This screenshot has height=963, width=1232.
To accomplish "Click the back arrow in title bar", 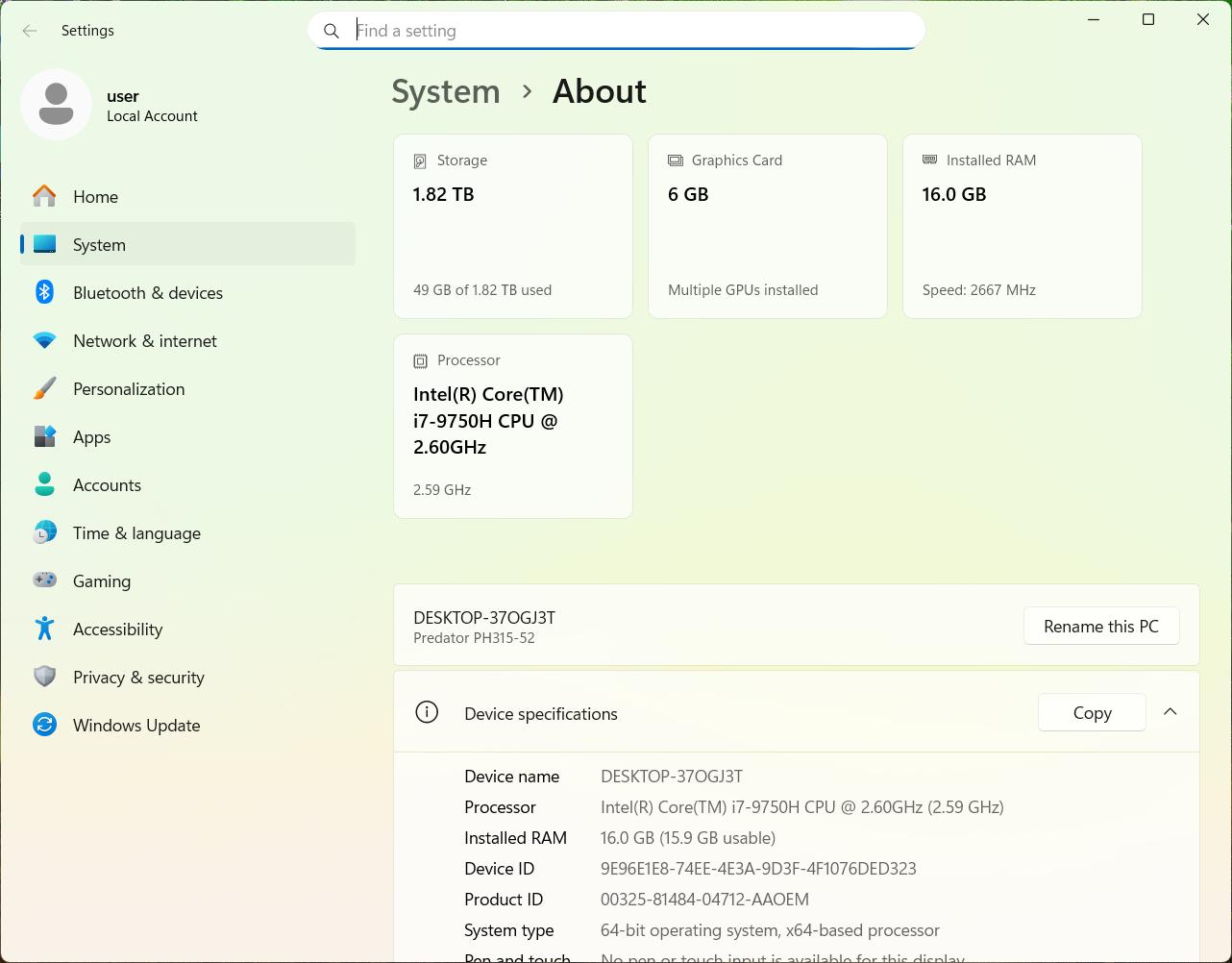I will 30,31.
